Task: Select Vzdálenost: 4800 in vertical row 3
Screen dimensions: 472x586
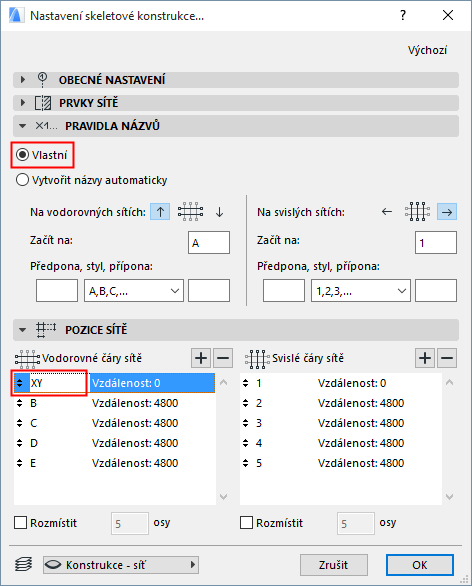Action: (361, 423)
